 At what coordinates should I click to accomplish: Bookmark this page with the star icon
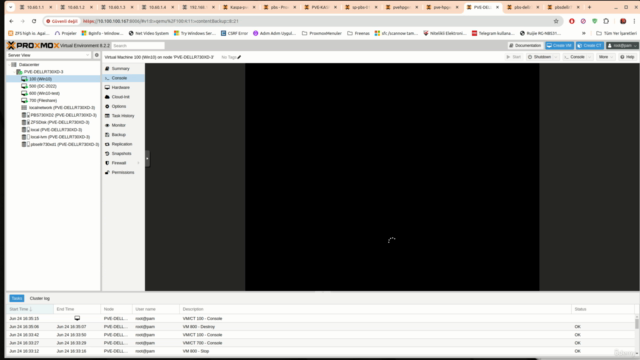click(x=556, y=21)
